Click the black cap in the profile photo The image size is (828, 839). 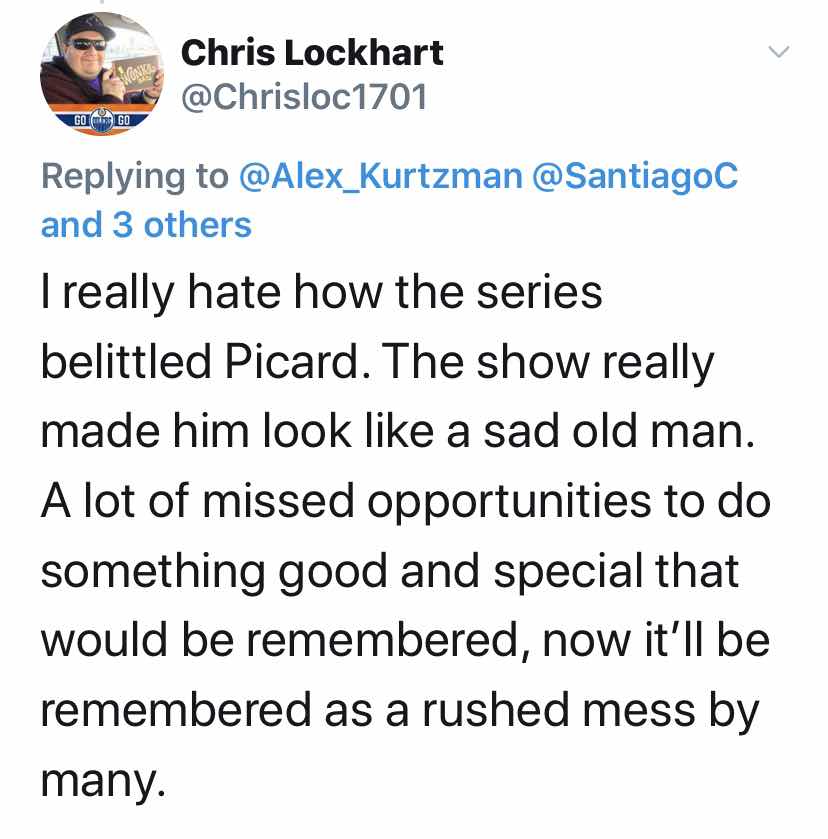88,28
